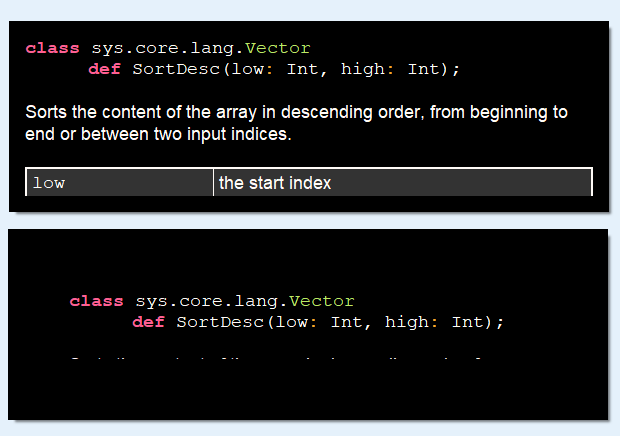Click the high parameter in top signature
620x436 pixels.
click(362, 69)
